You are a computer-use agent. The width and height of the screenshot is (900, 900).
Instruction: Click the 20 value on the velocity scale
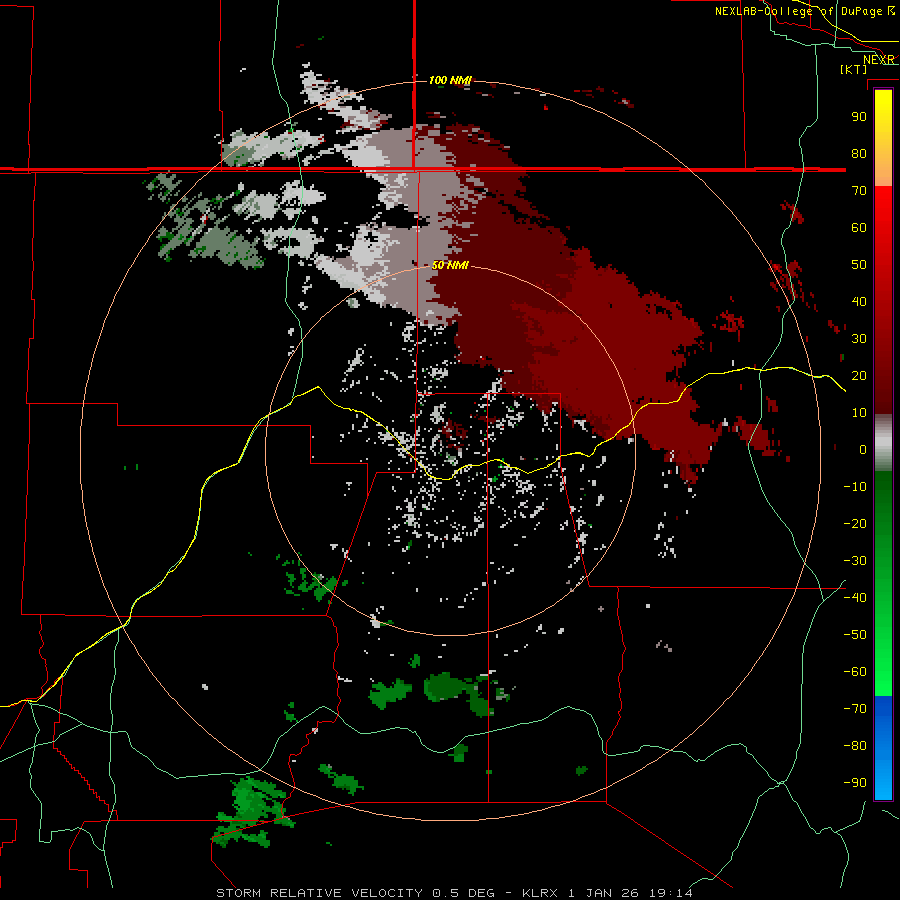coord(859,376)
